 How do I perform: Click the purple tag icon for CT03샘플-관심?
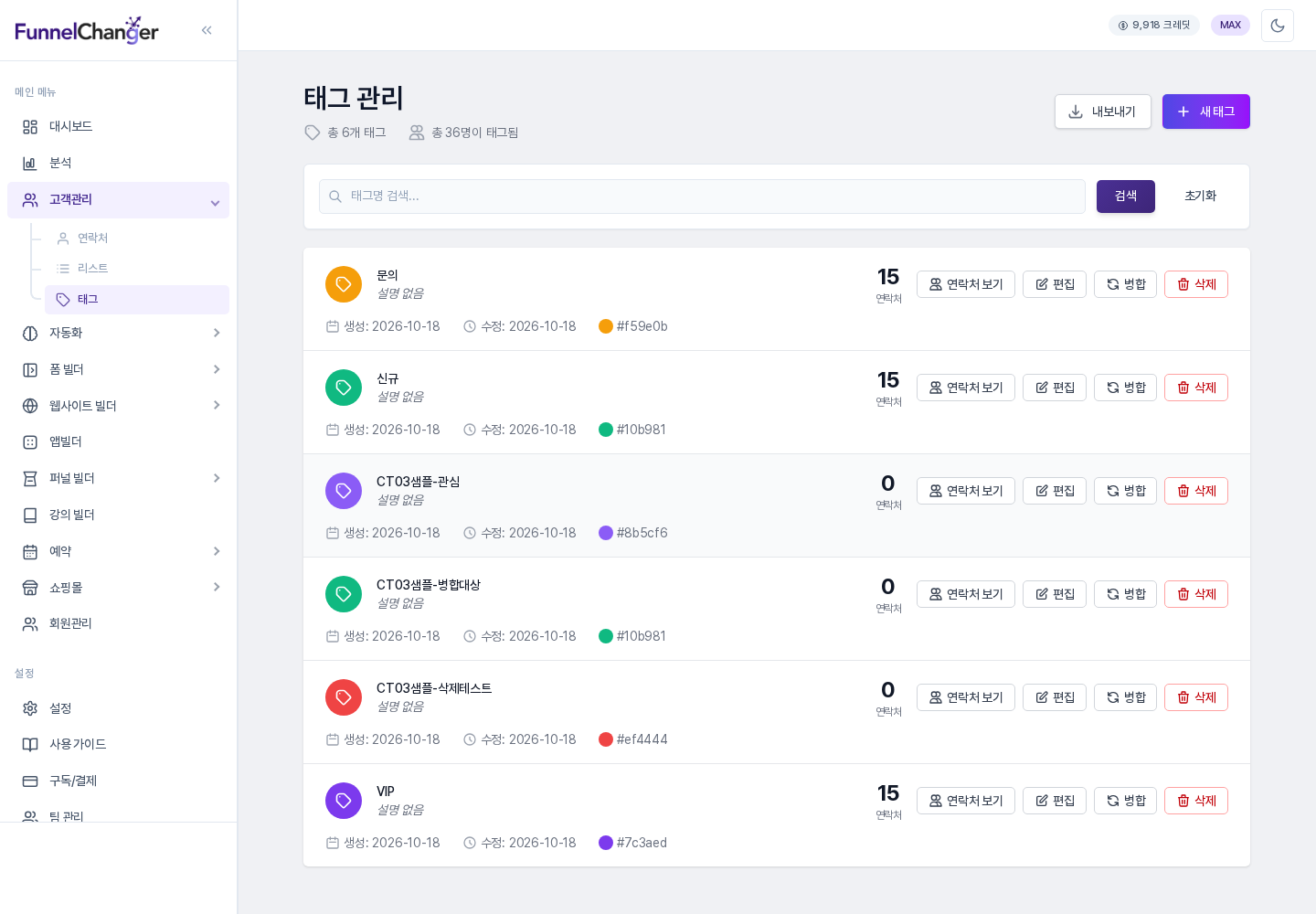coord(344,491)
